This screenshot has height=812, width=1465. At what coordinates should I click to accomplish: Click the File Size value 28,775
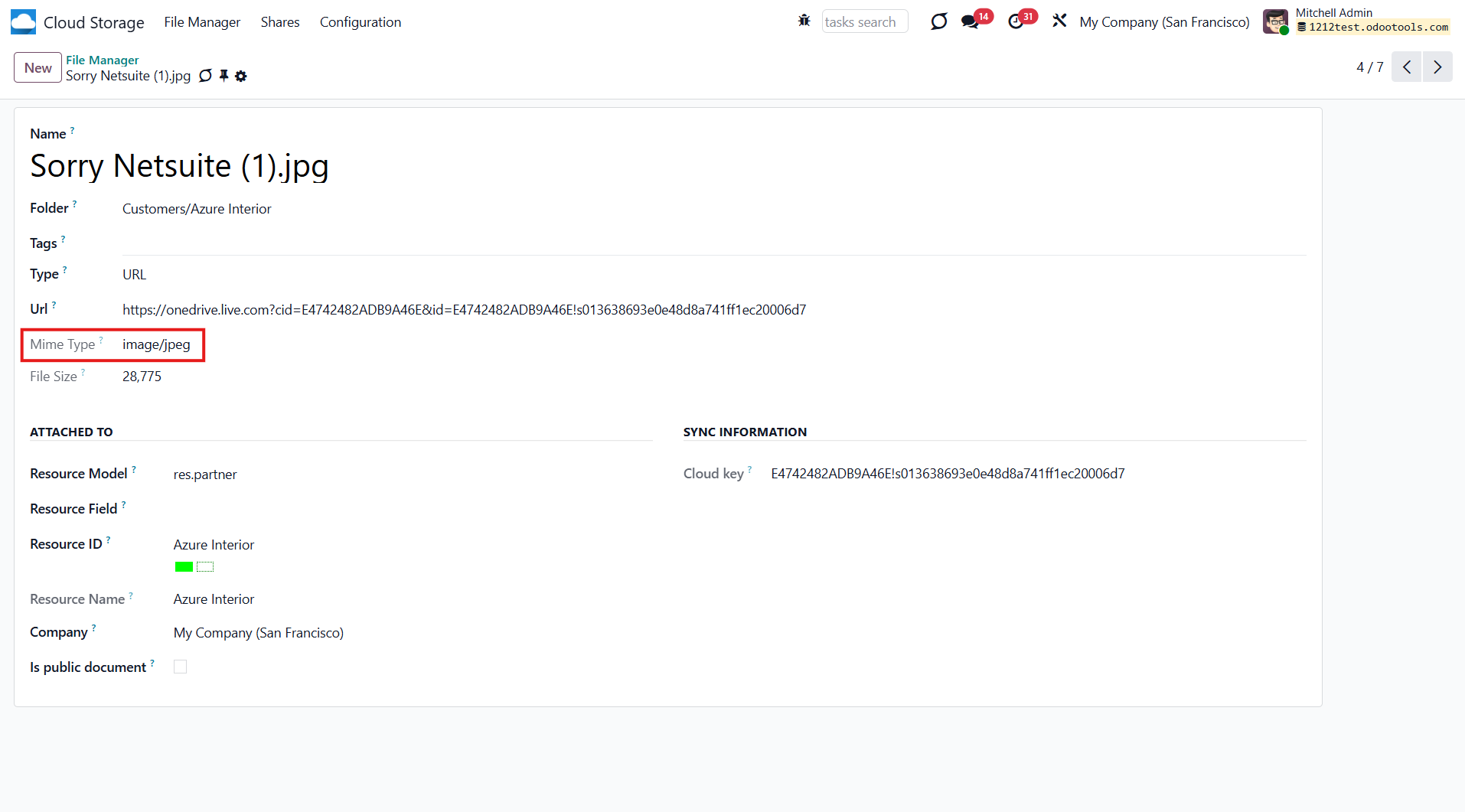click(142, 377)
